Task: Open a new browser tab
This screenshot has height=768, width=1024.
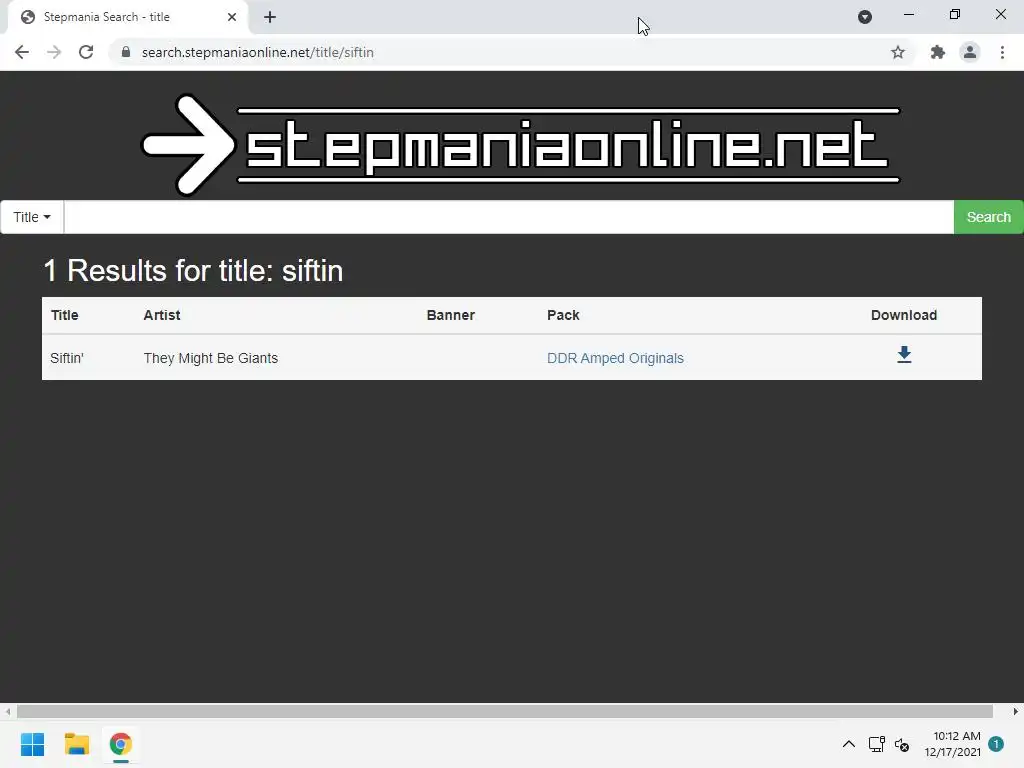Action: point(270,17)
